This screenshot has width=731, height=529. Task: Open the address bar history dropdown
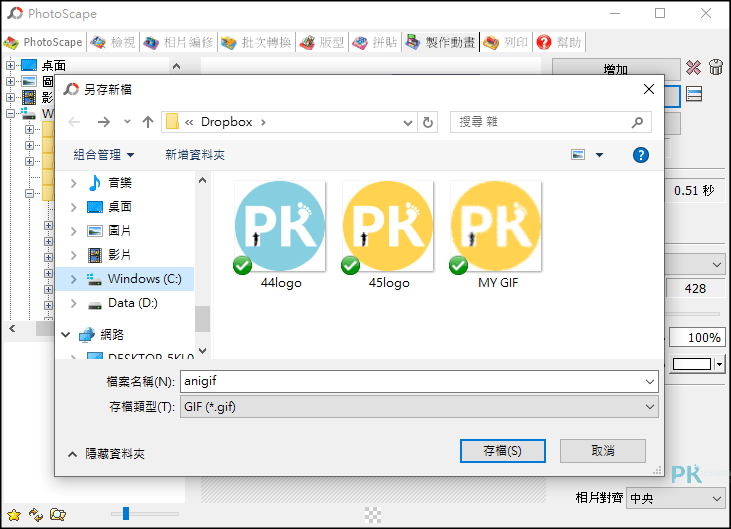click(x=408, y=123)
